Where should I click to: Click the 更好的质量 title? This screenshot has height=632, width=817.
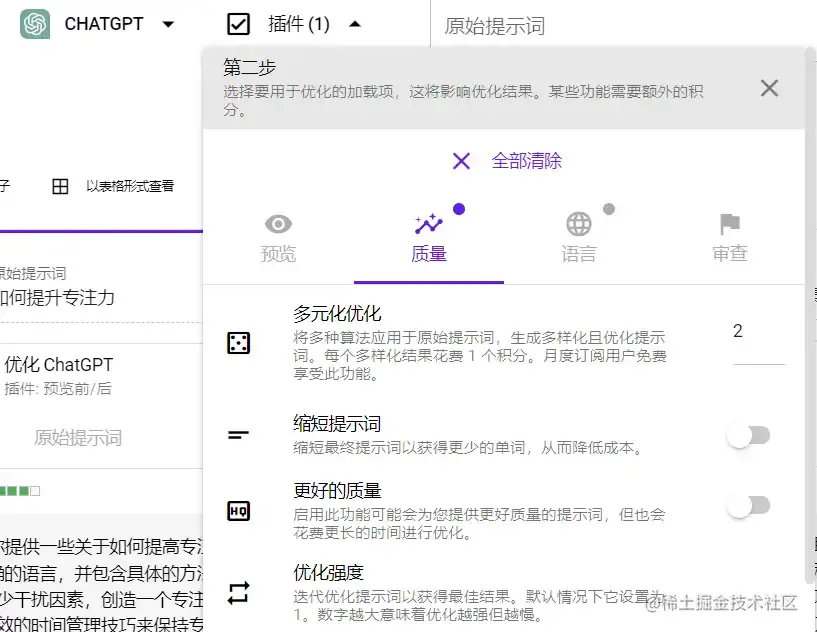tap(337, 490)
